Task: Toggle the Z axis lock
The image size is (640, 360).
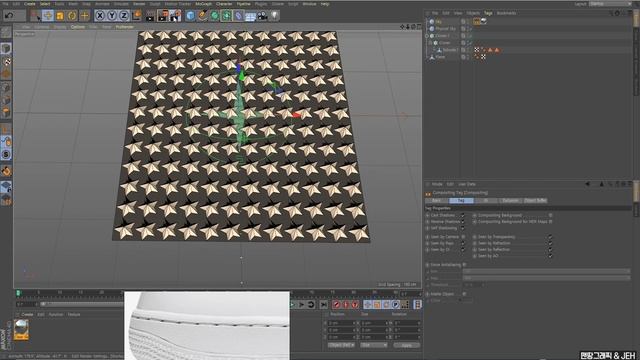Action: click(124, 16)
